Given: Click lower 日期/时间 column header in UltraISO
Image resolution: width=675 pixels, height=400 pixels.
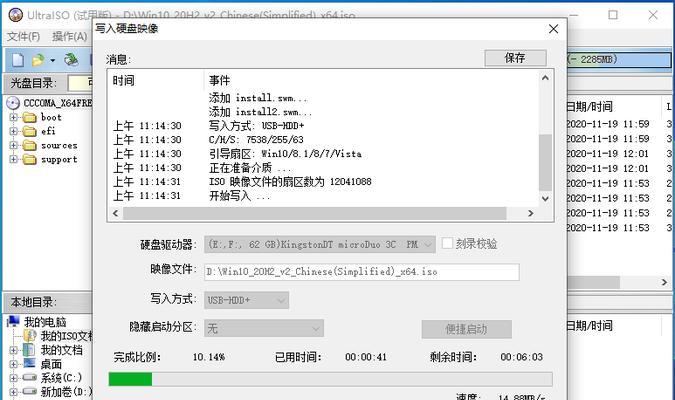Looking at the screenshot, I should tap(590, 326).
